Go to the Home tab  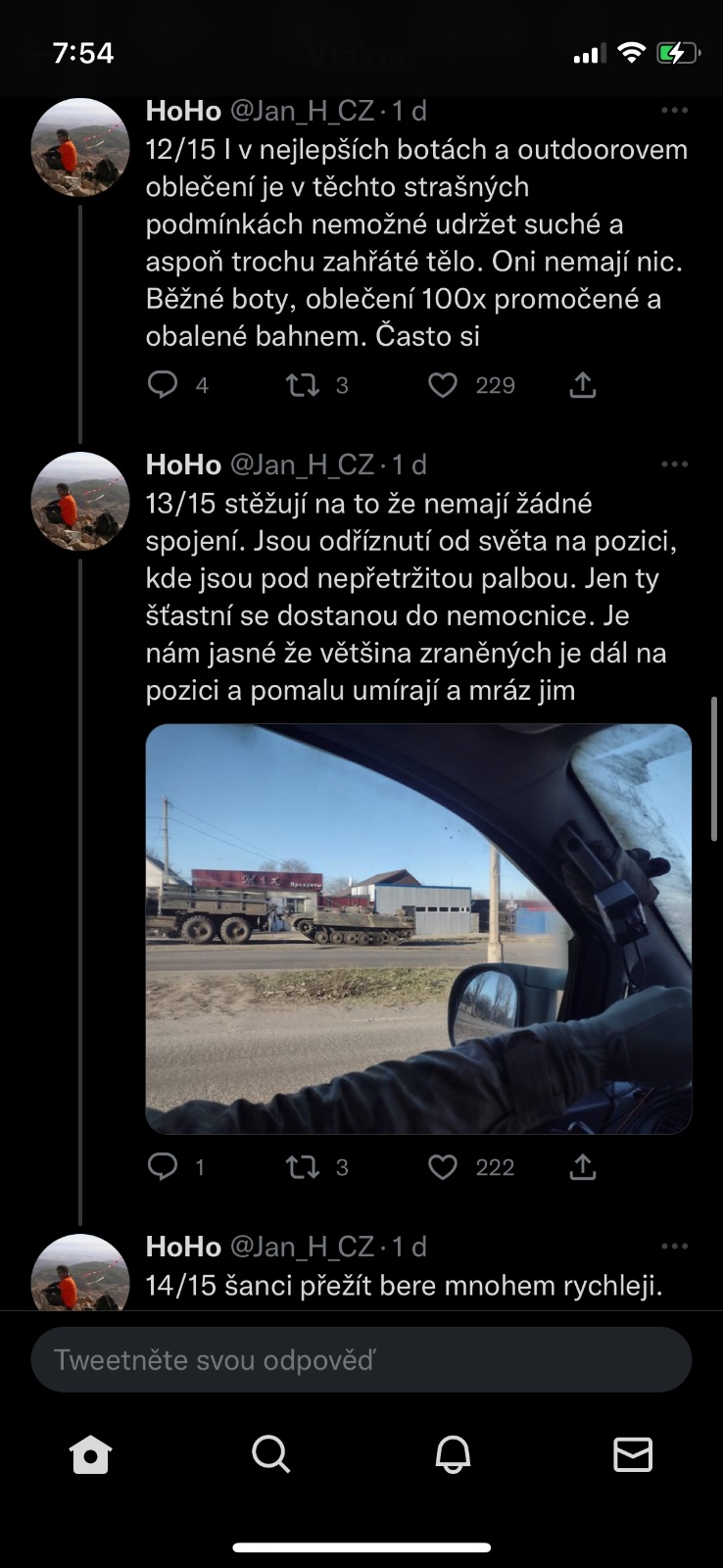pyautogui.click(x=90, y=1454)
